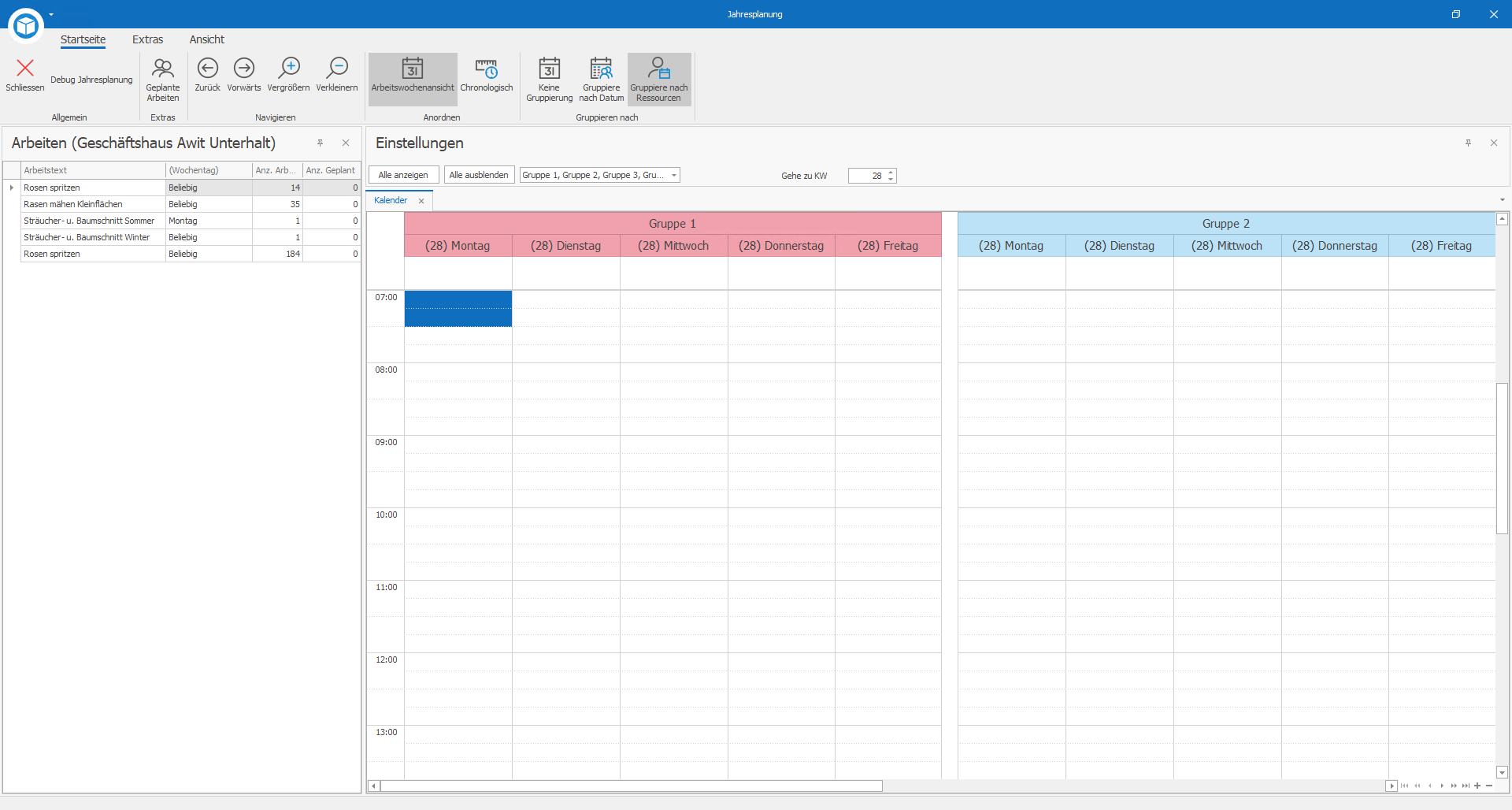Sort by (Wochentag) column header
1512x810 pixels.
209,170
